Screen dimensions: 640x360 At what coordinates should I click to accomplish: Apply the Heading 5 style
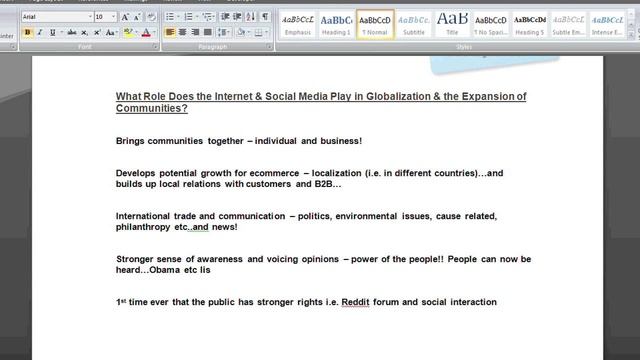pos(529,24)
